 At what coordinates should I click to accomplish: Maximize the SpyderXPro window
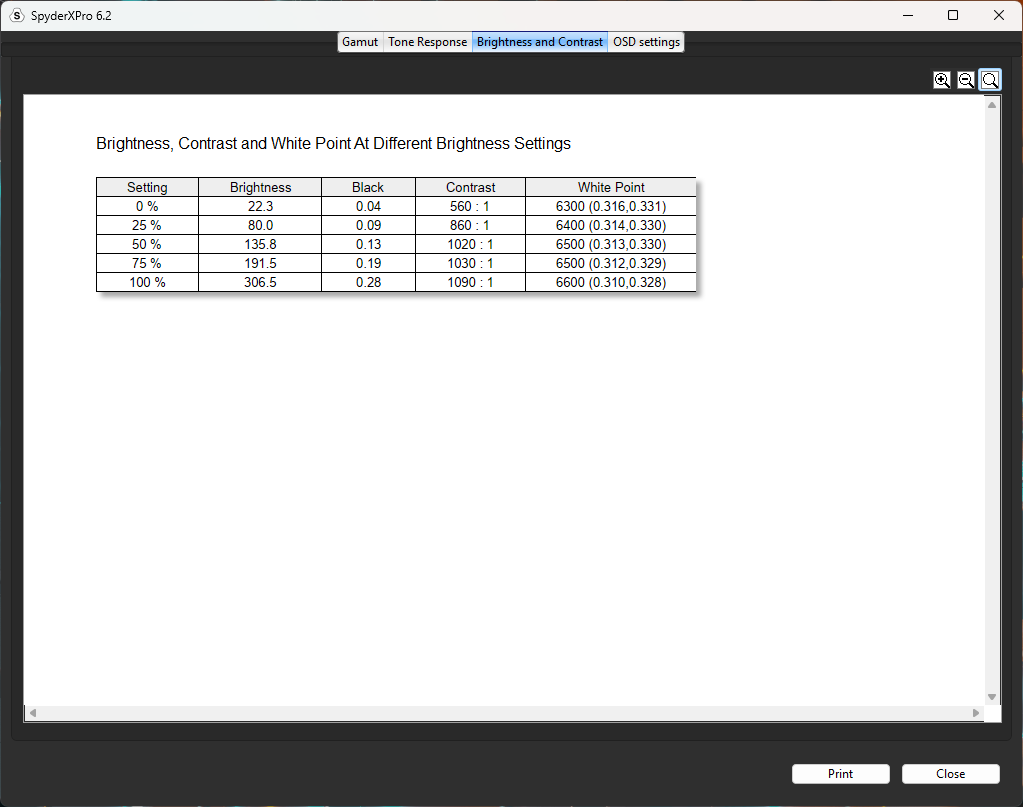point(953,15)
